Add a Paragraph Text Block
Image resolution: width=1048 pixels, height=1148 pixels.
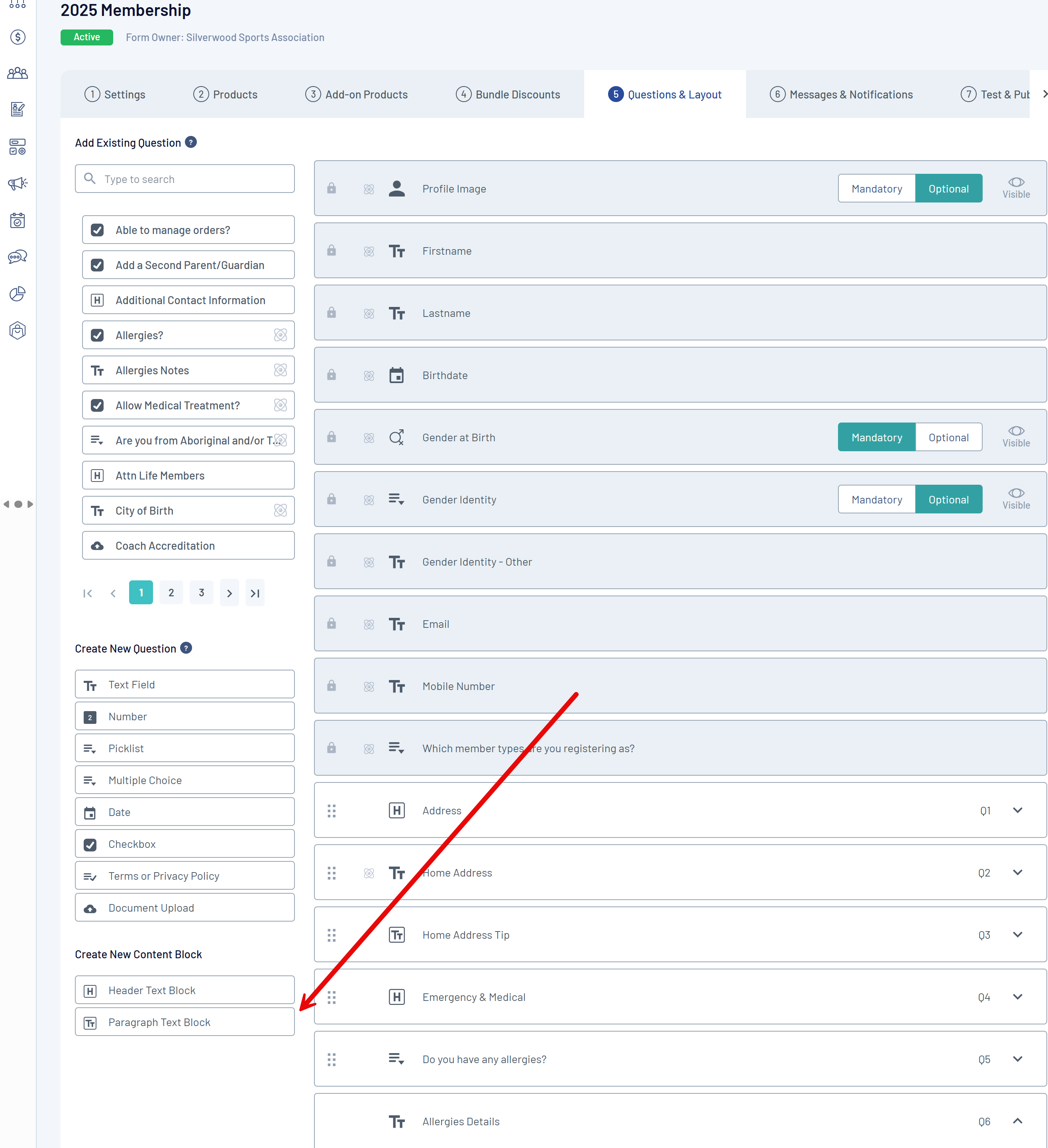click(x=184, y=1022)
